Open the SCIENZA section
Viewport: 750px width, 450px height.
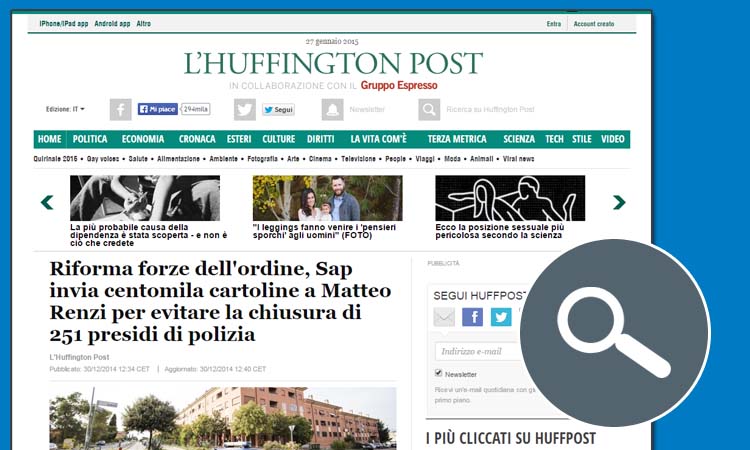[519, 139]
